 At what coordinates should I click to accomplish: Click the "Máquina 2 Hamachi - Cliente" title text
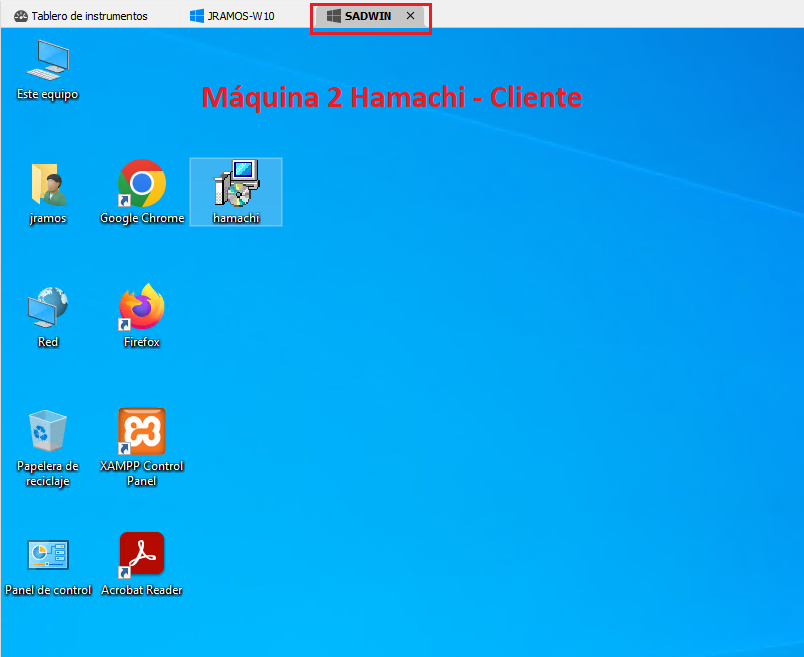point(392,97)
